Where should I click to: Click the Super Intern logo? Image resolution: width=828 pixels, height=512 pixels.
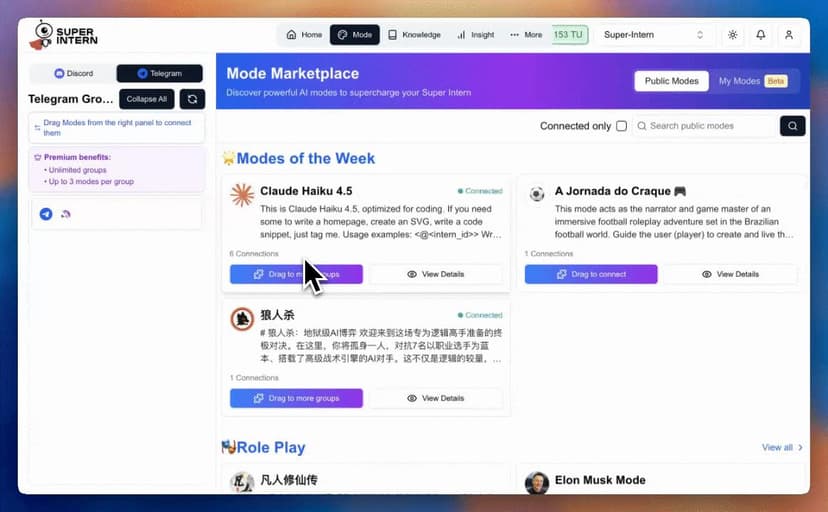tap(62, 34)
